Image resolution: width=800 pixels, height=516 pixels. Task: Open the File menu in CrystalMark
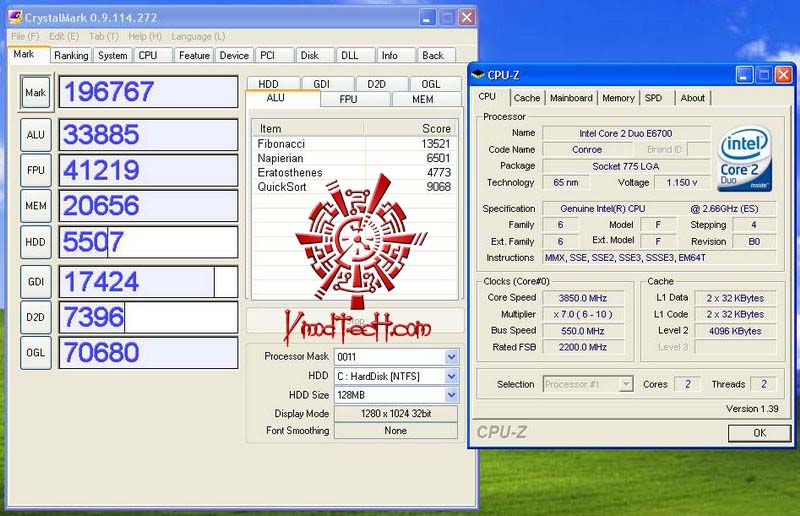(25, 36)
